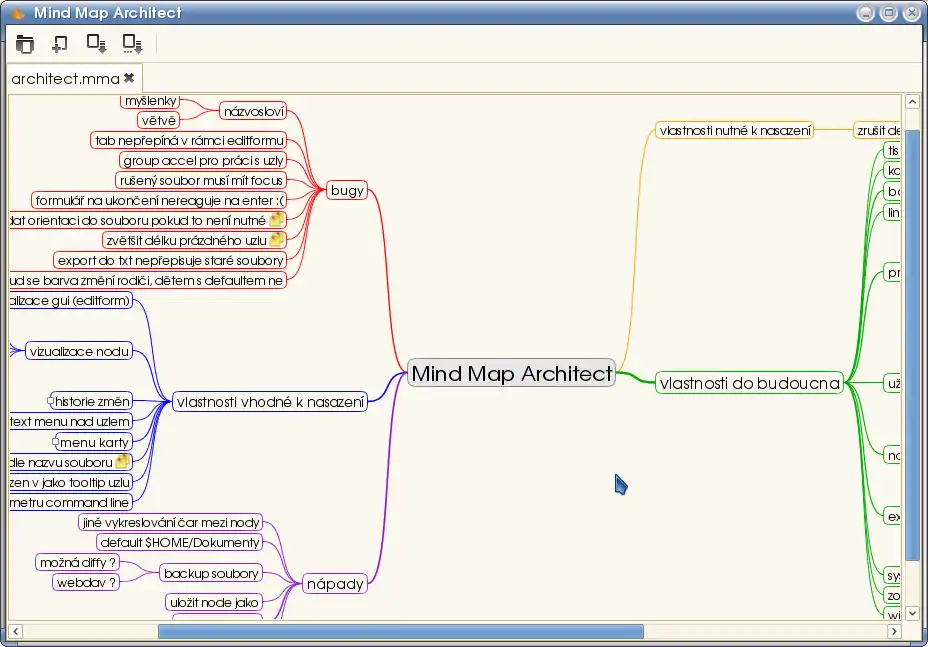This screenshot has height=647, width=928.
Task: Select the 'webdav ?' node
Action: 86,582
